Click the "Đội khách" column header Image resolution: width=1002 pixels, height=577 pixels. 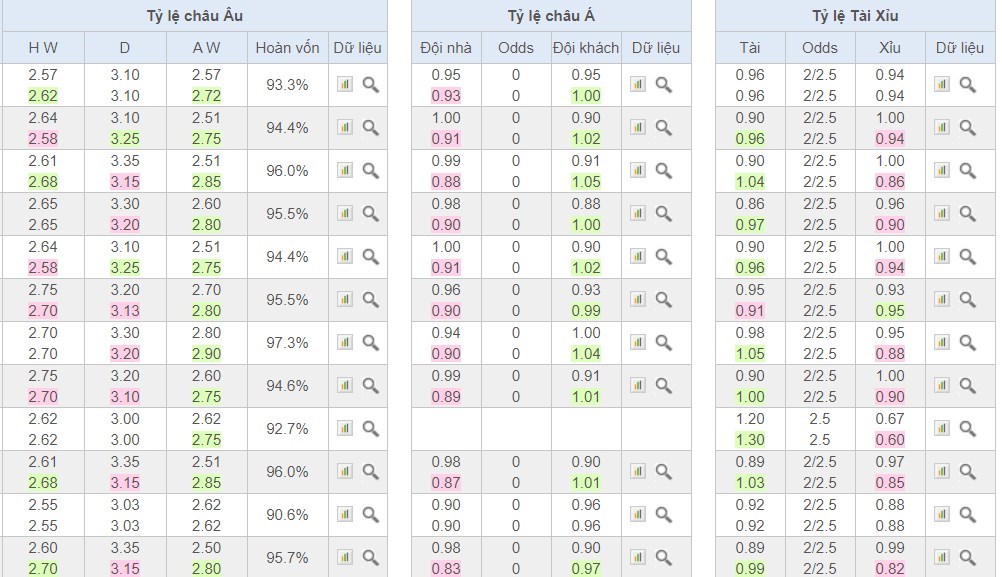pos(586,48)
